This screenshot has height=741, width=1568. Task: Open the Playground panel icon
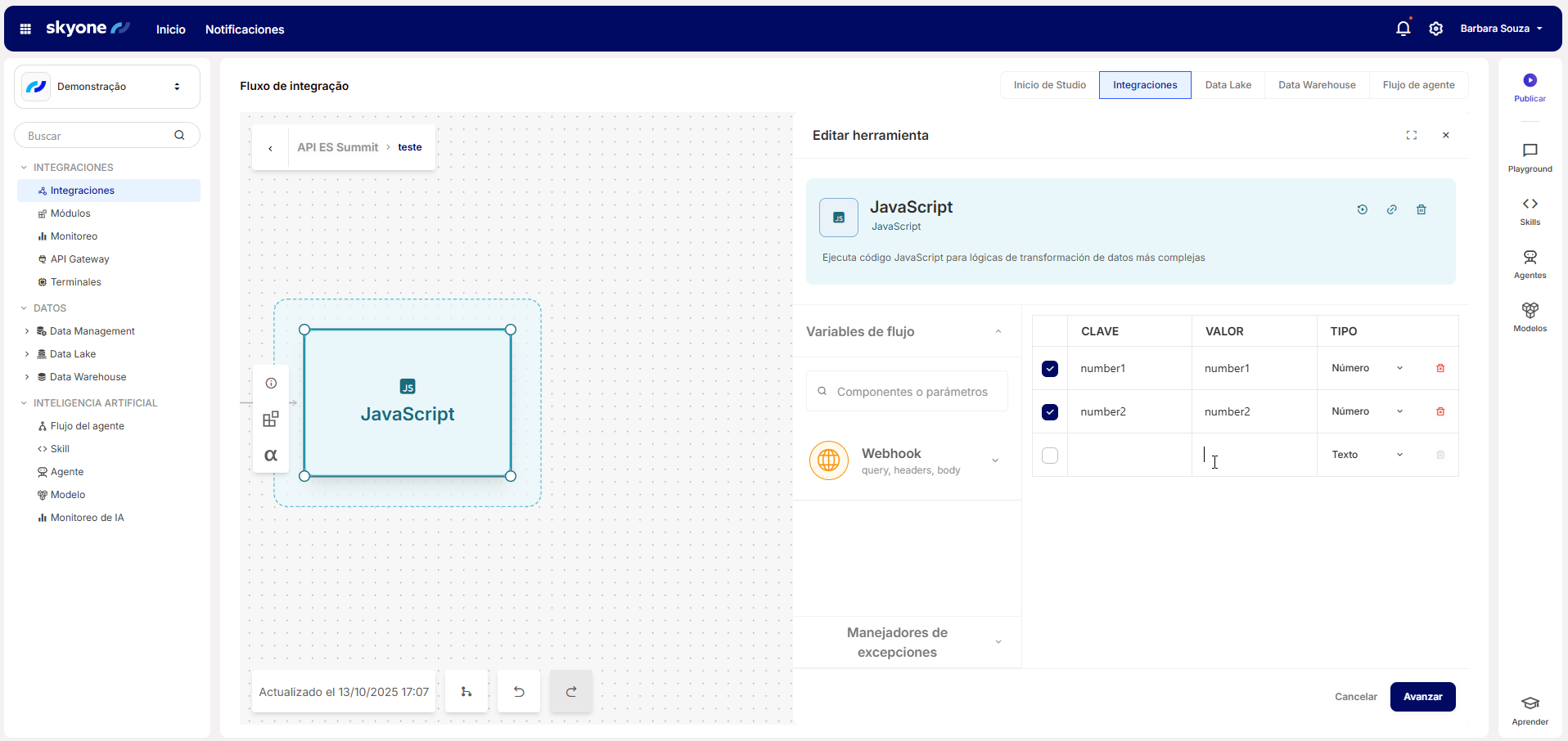click(x=1530, y=150)
